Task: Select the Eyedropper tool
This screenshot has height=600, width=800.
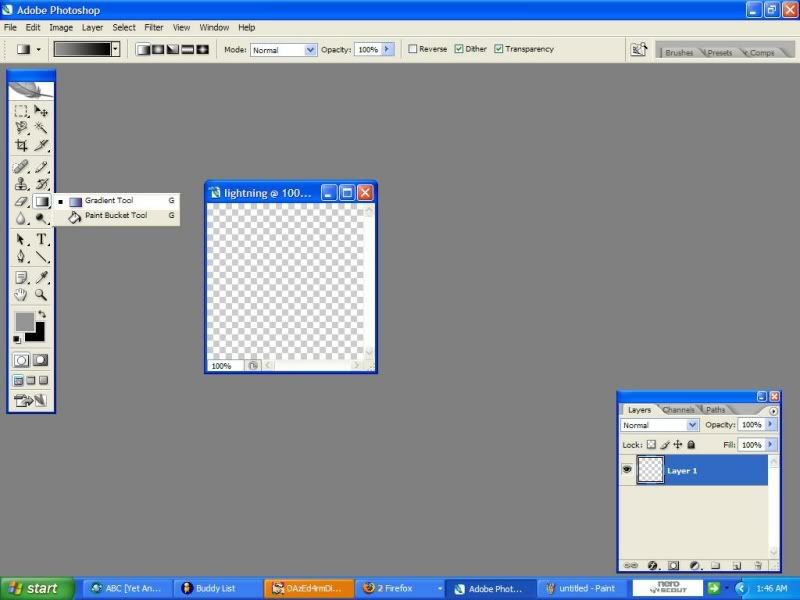Action: [41, 277]
